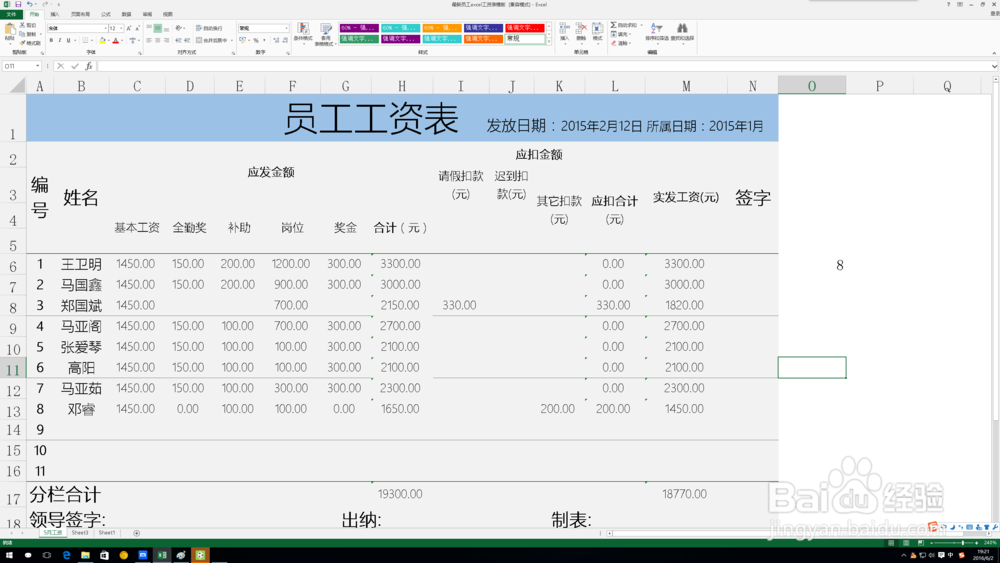Open the font size dropdown
Viewport: 1000px width, 563px height.
[x=121, y=28]
